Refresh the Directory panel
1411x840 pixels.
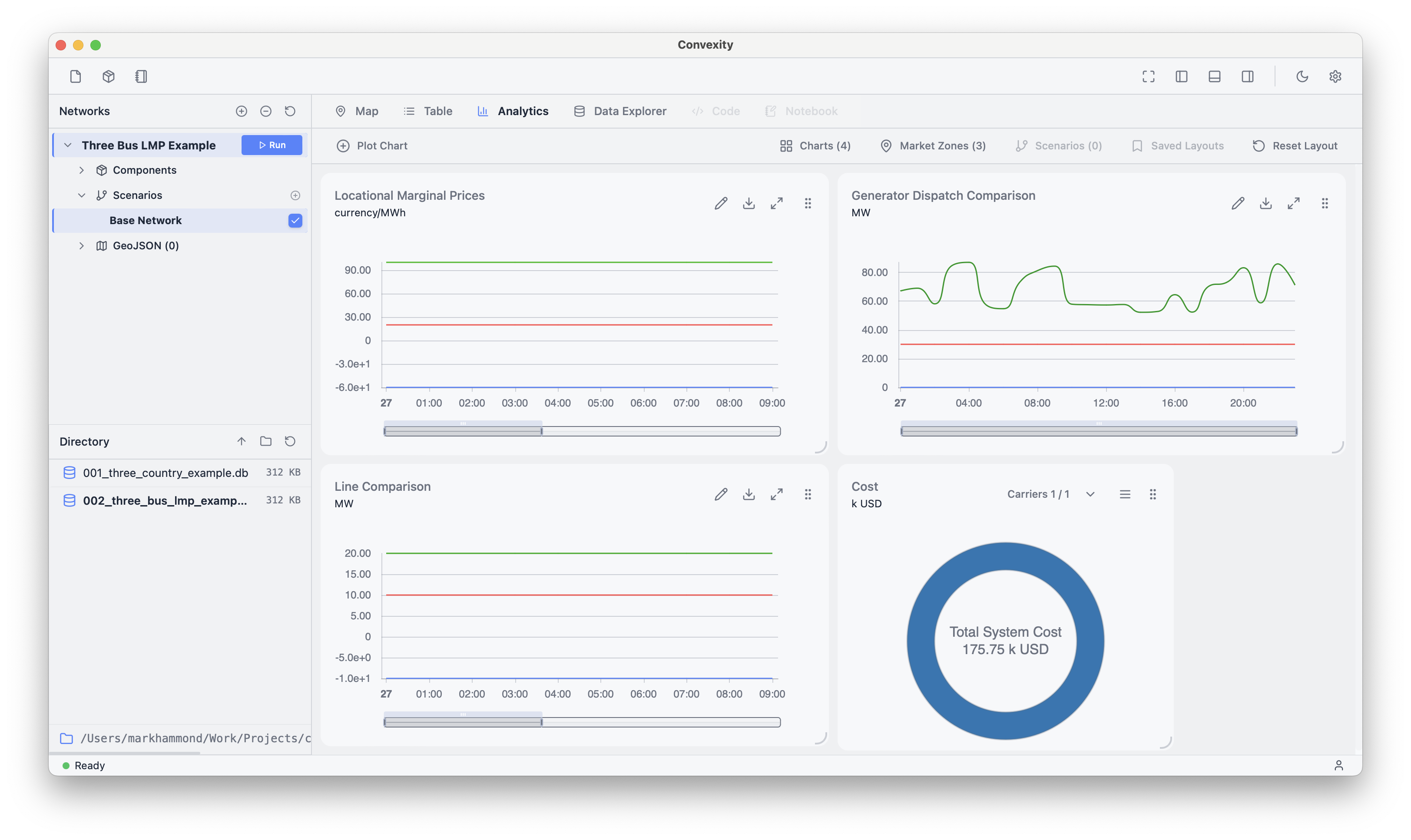[x=290, y=442]
